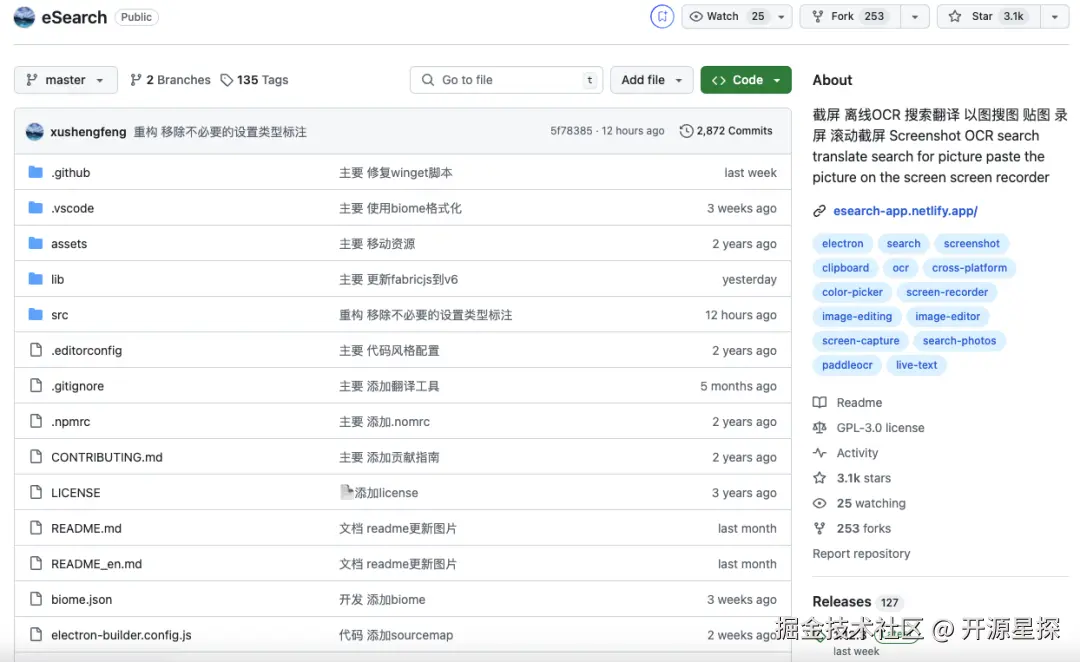The image size is (1080, 662).
Task: Open the esearch-app.netlify.app link
Action: click(x=905, y=211)
